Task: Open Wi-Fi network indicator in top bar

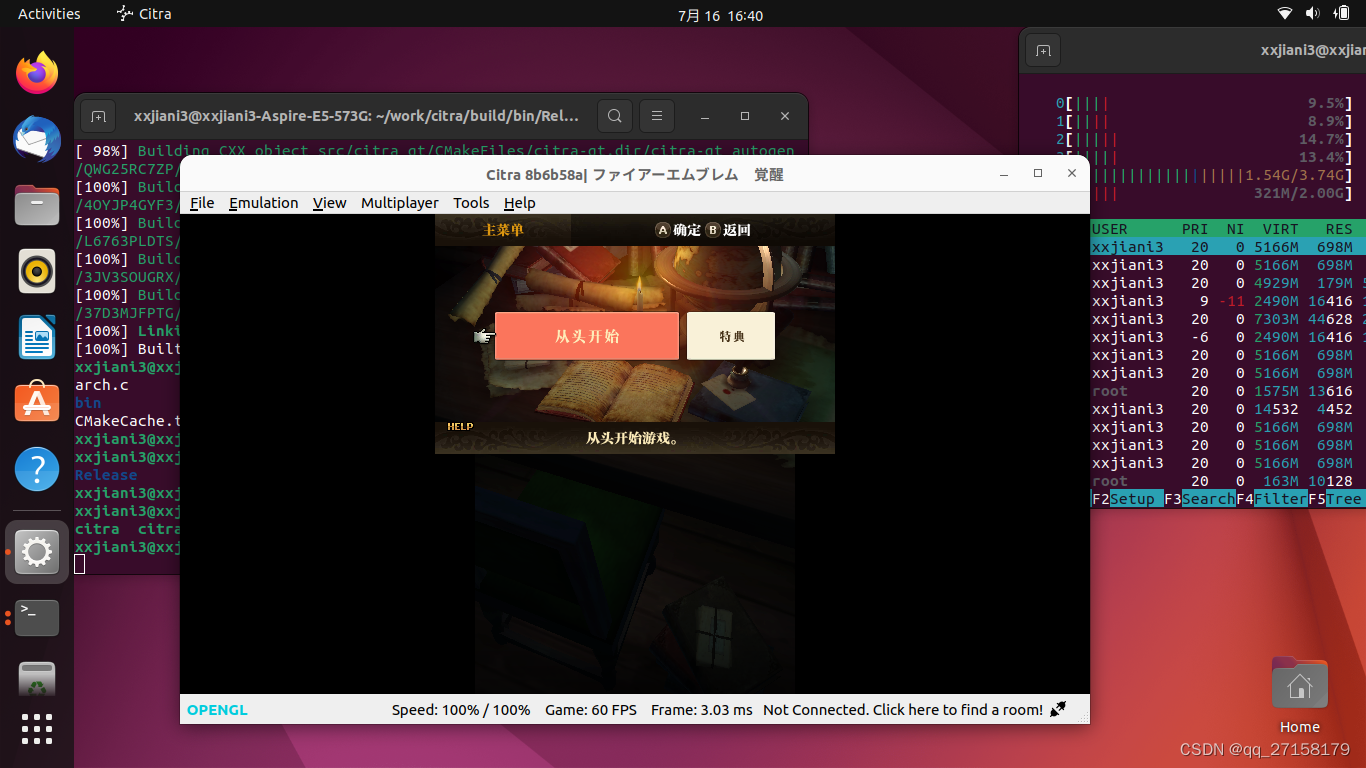Action: tap(1285, 14)
